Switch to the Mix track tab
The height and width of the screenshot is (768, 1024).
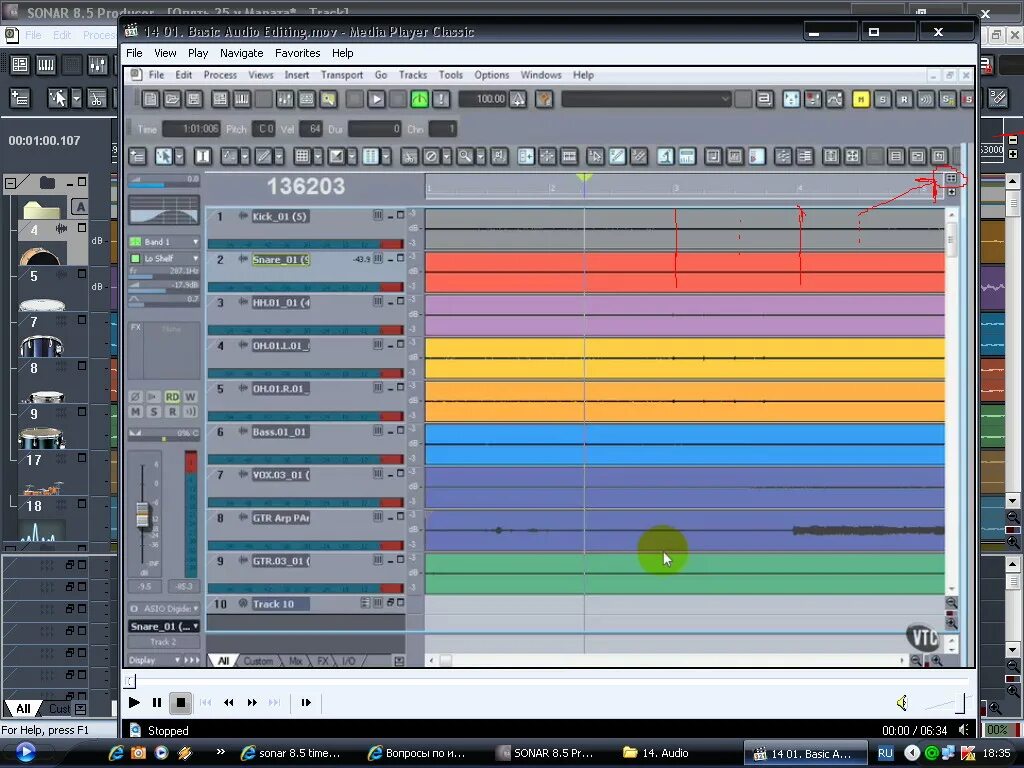[x=295, y=661]
